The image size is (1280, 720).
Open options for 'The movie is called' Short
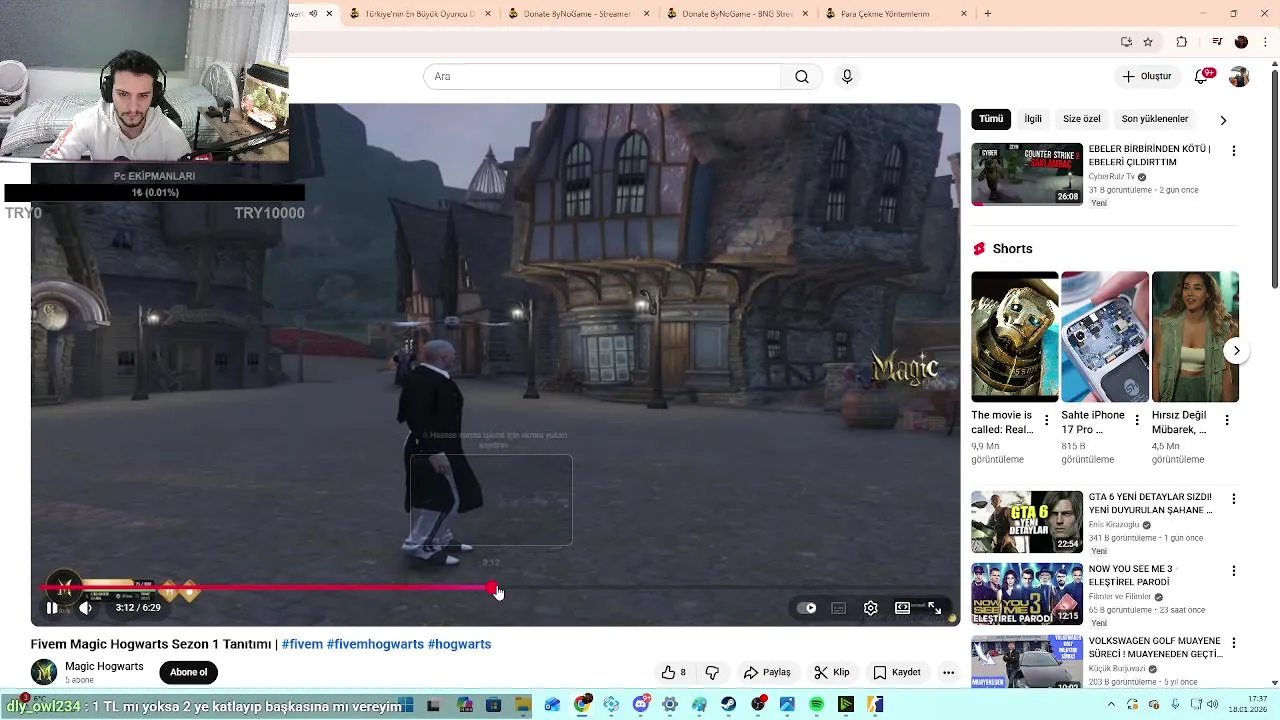click(1047, 420)
